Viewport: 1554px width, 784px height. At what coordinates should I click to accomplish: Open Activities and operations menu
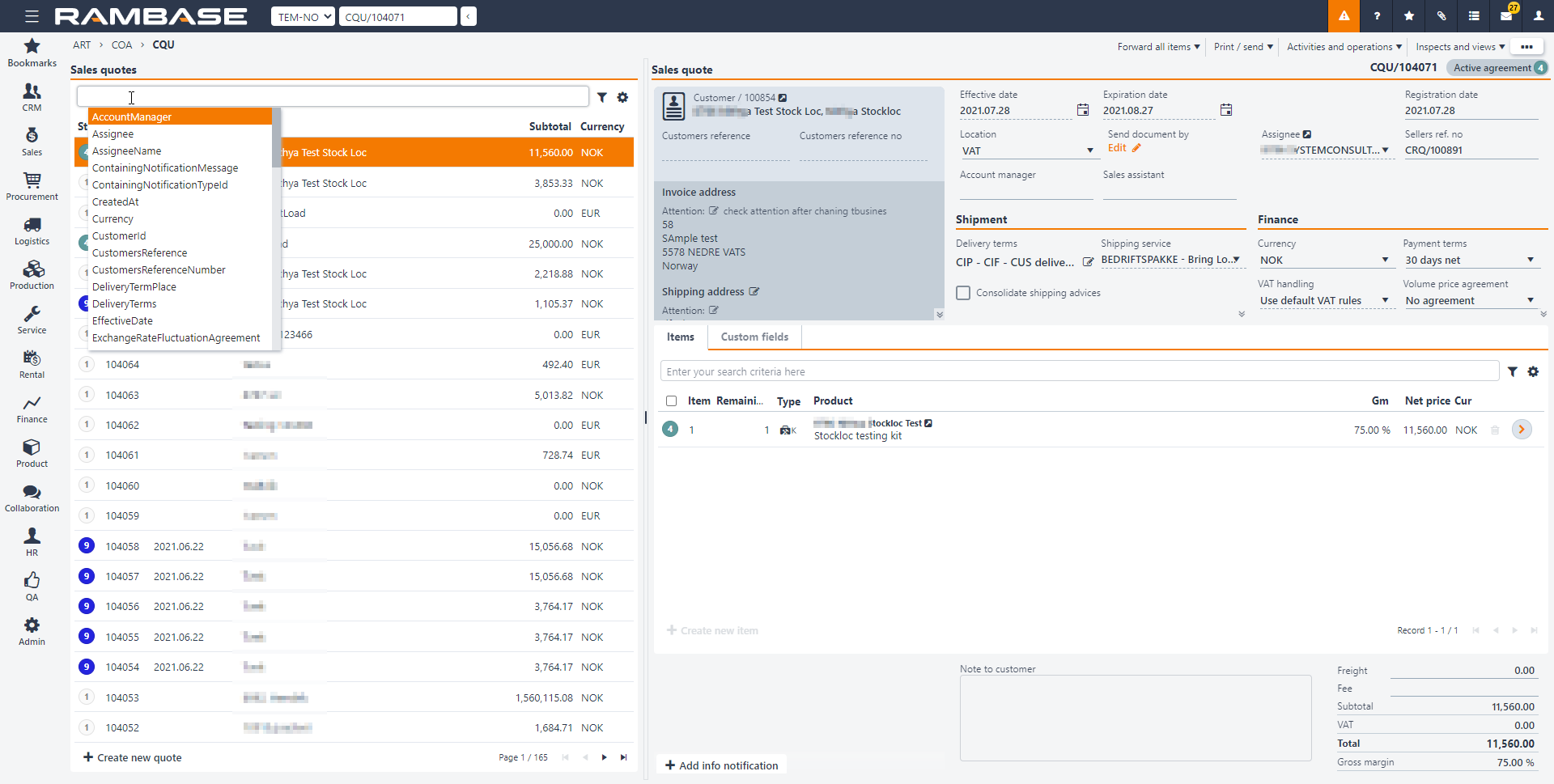coord(1344,47)
